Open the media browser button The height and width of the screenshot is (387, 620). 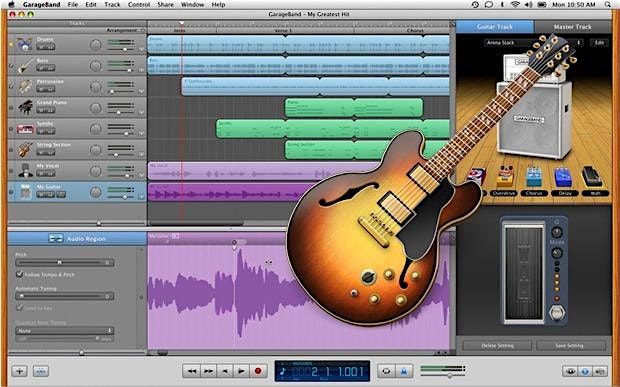[x=600, y=371]
